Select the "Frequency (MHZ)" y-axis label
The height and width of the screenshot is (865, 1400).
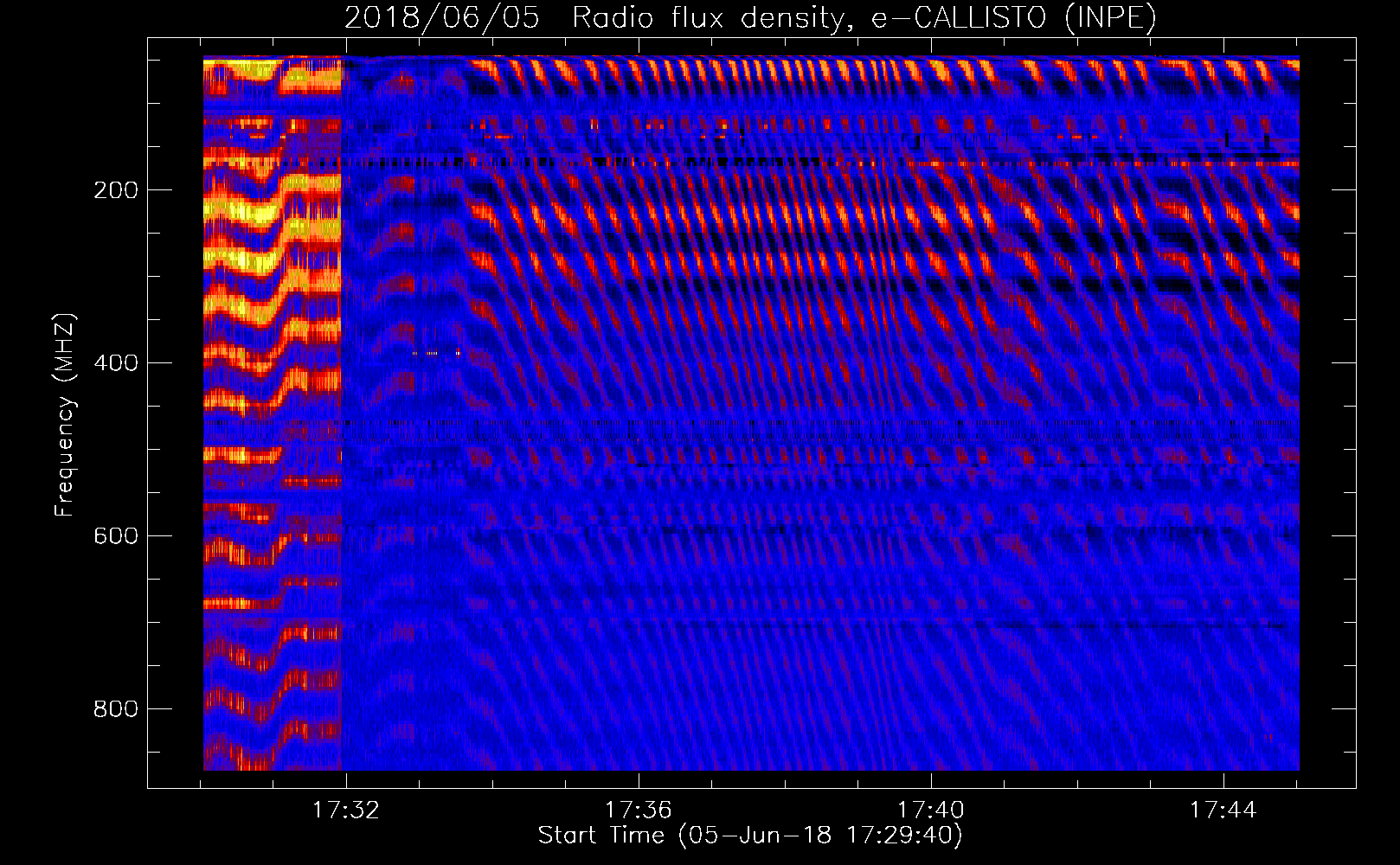click(65, 414)
